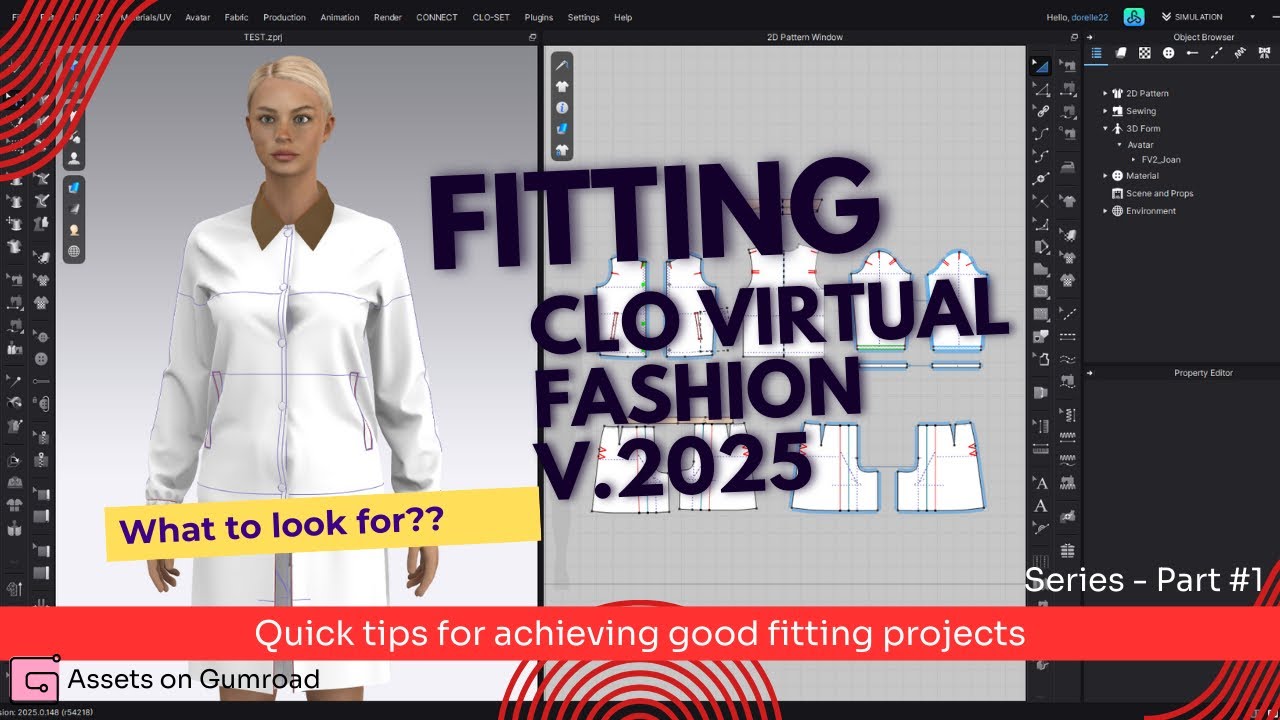
Task: Open the CONNECT menu
Action: click(x=436, y=17)
